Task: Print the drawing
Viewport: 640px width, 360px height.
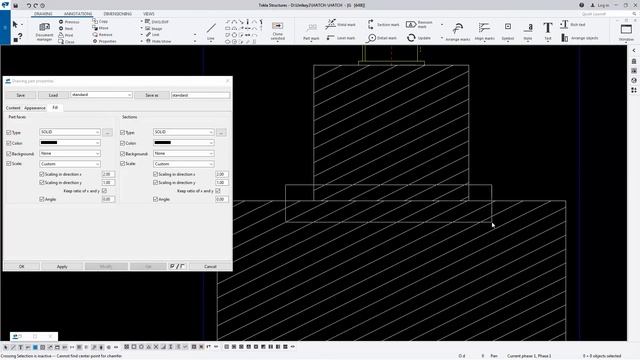Action: [x=66, y=35]
